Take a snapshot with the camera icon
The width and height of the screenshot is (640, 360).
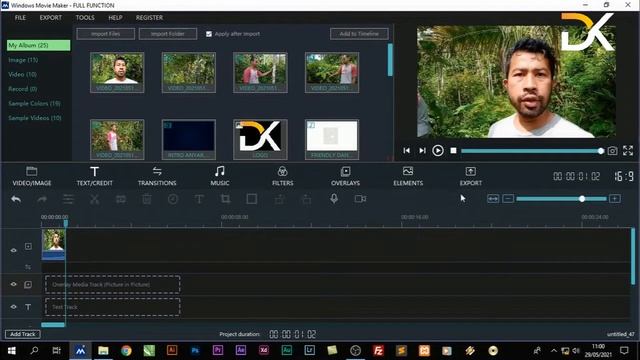(612, 151)
